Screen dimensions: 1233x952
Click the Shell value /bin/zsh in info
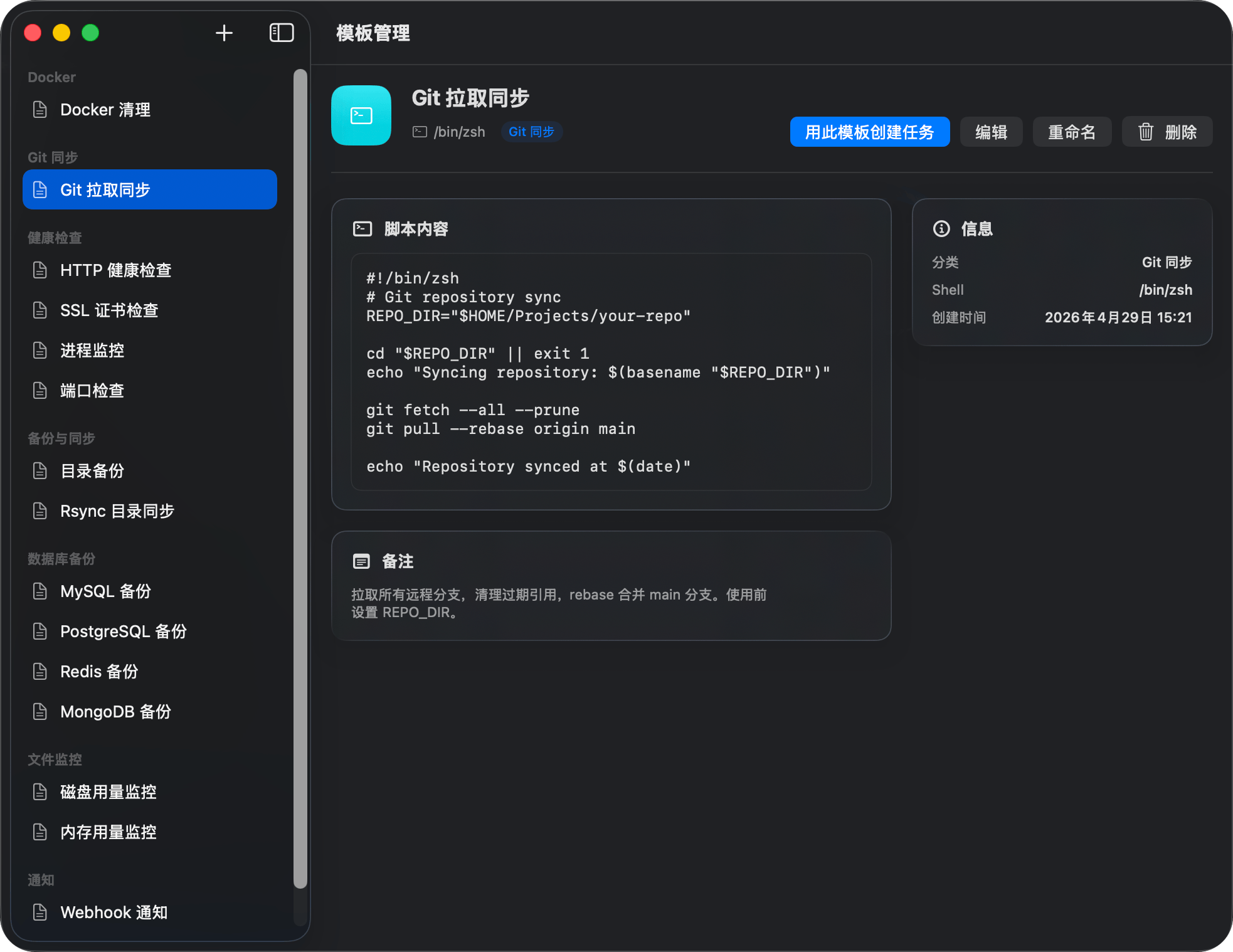pos(1166,290)
